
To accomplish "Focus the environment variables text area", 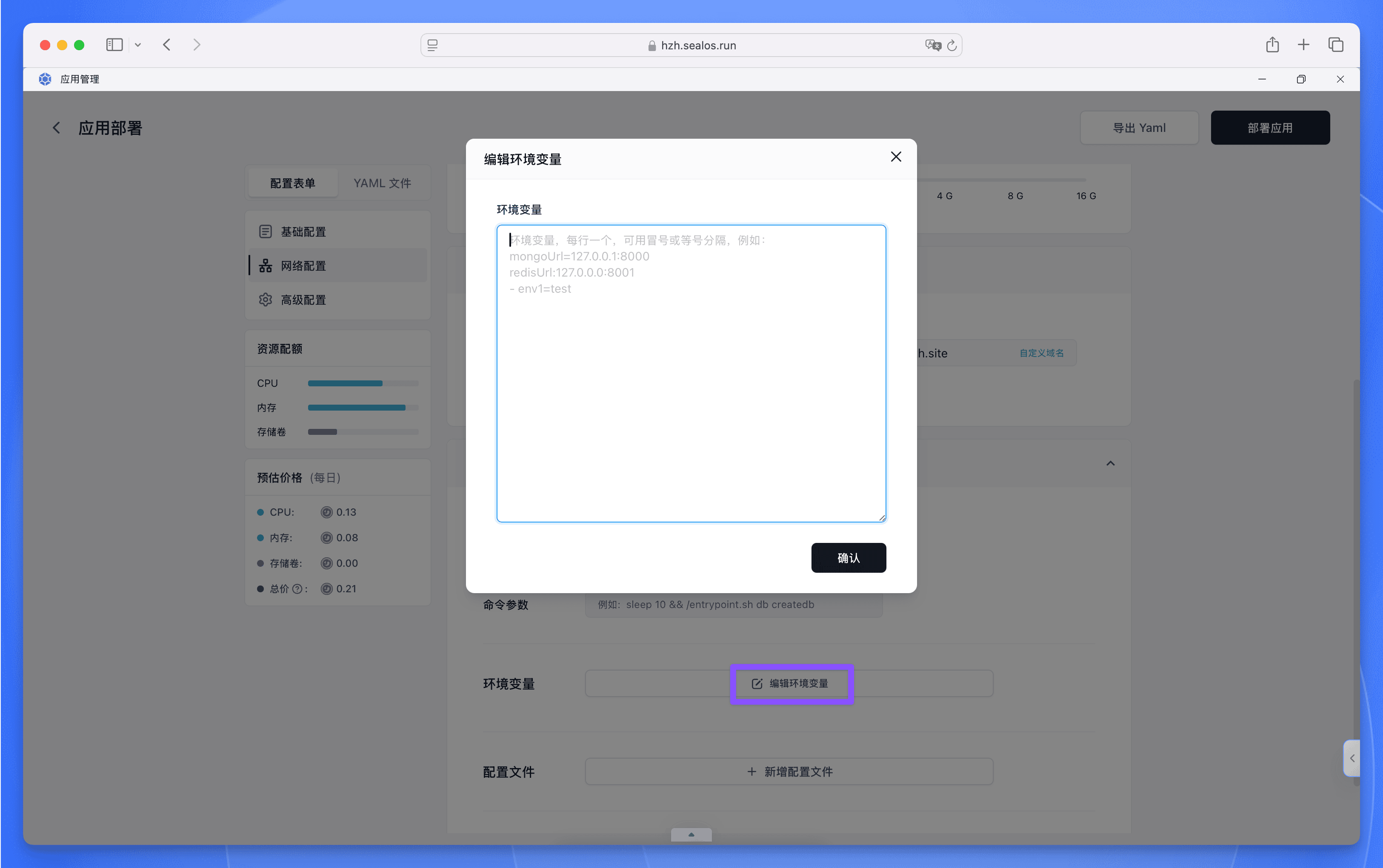I will click(x=691, y=373).
